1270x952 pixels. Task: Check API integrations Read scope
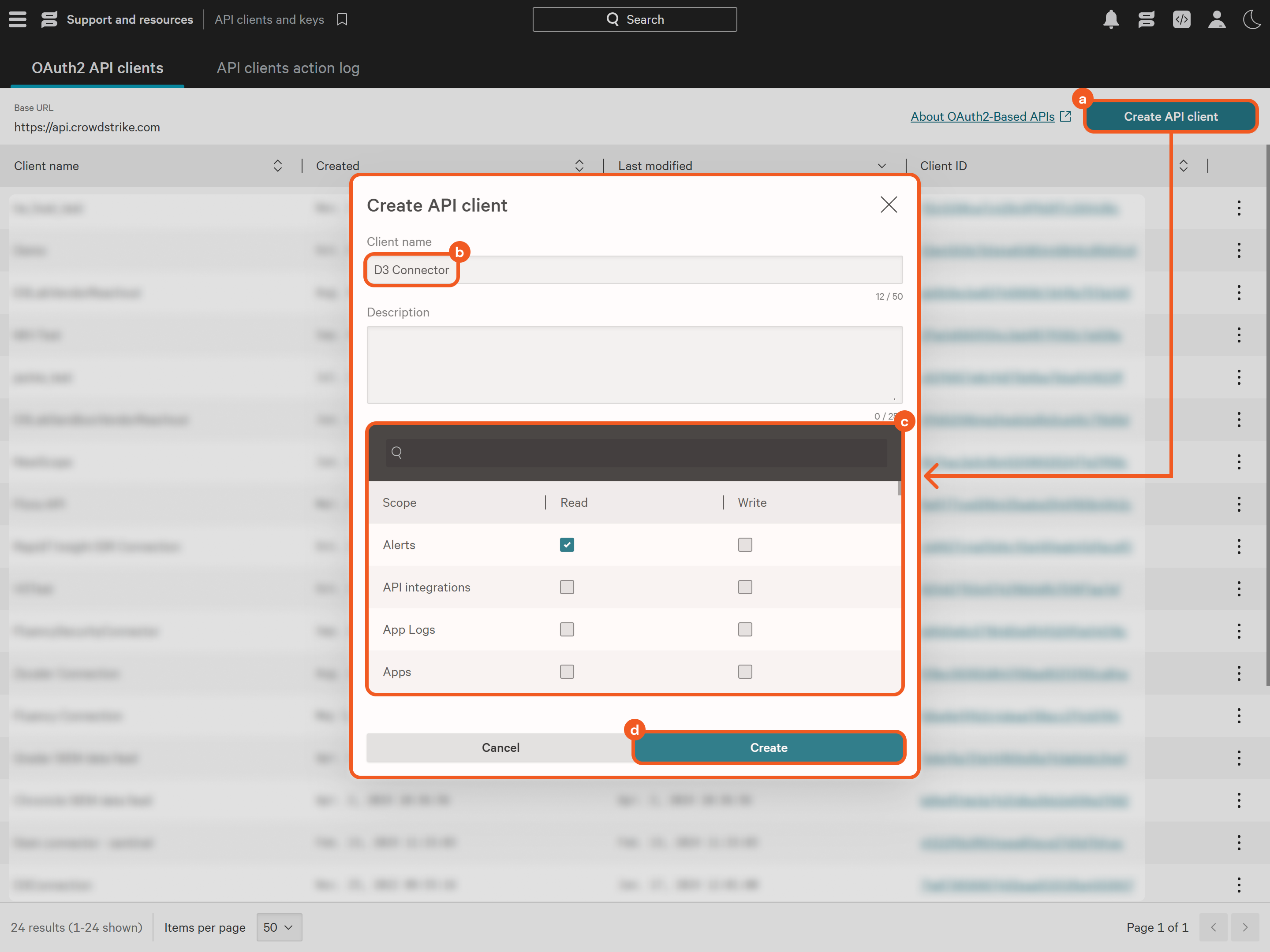coord(567,587)
